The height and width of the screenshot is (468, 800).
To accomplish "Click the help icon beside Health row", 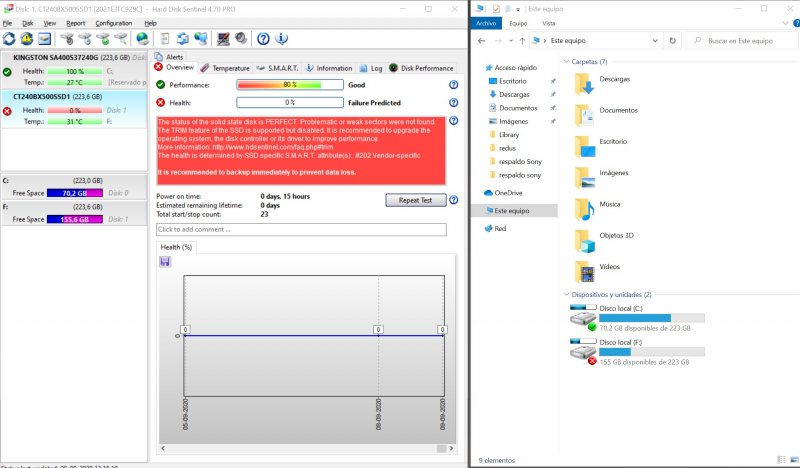I will [x=454, y=103].
